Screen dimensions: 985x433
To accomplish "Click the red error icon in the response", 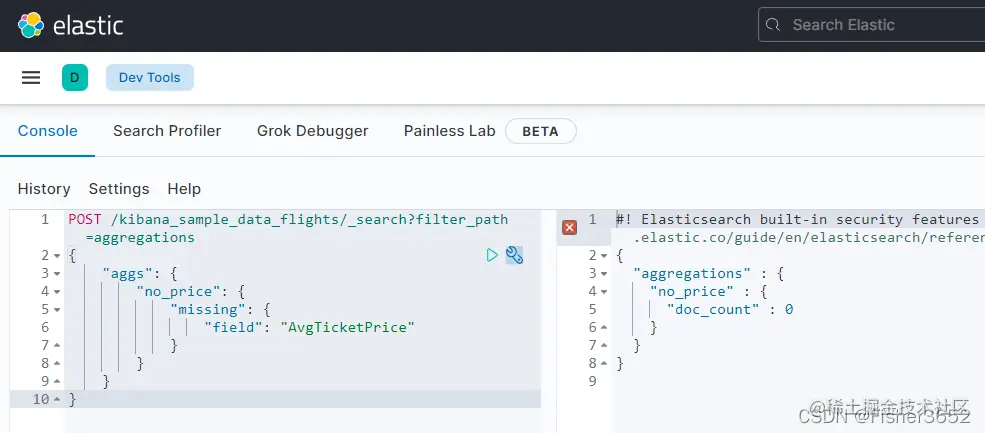I will click(x=569, y=227).
